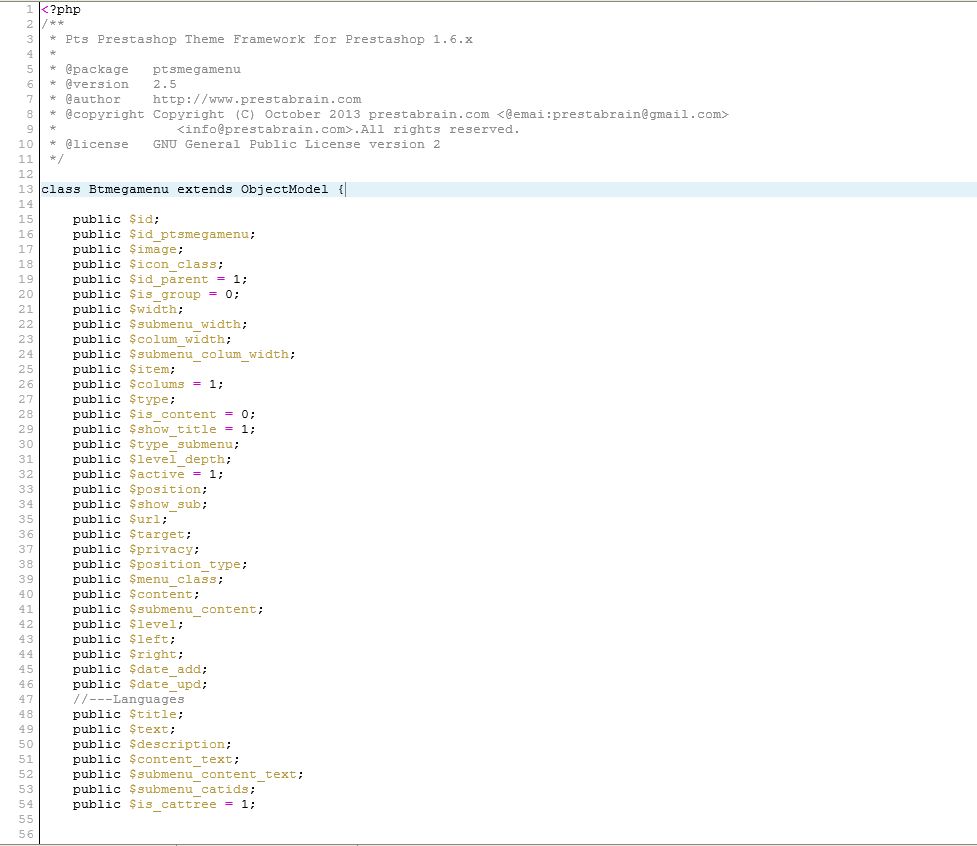Click the 'public $image;' declaration
The image size is (977, 846).
128,249
